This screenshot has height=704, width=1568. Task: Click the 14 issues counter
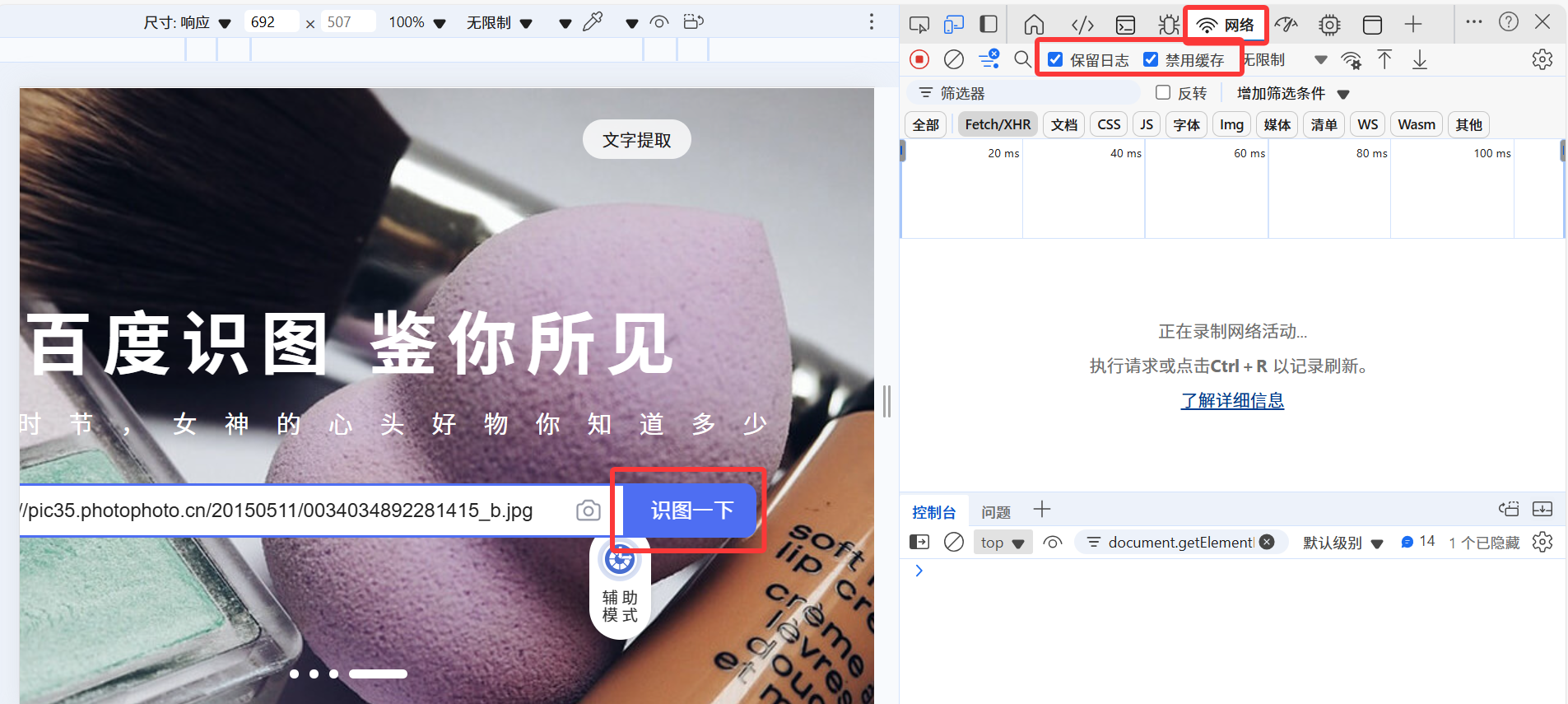tap(1418, 542)
